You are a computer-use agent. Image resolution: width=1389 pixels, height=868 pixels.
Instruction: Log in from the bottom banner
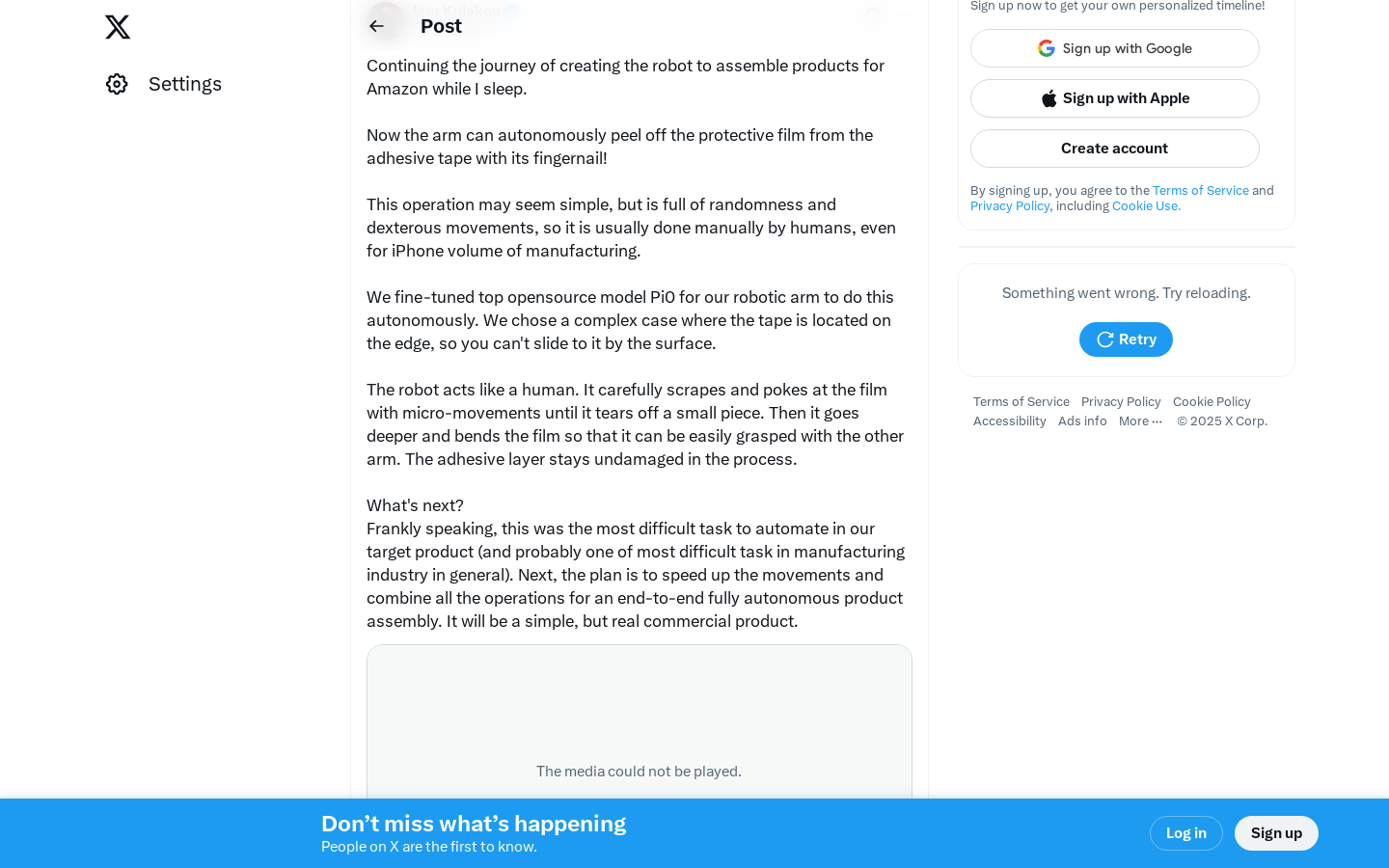(1186, 833)
